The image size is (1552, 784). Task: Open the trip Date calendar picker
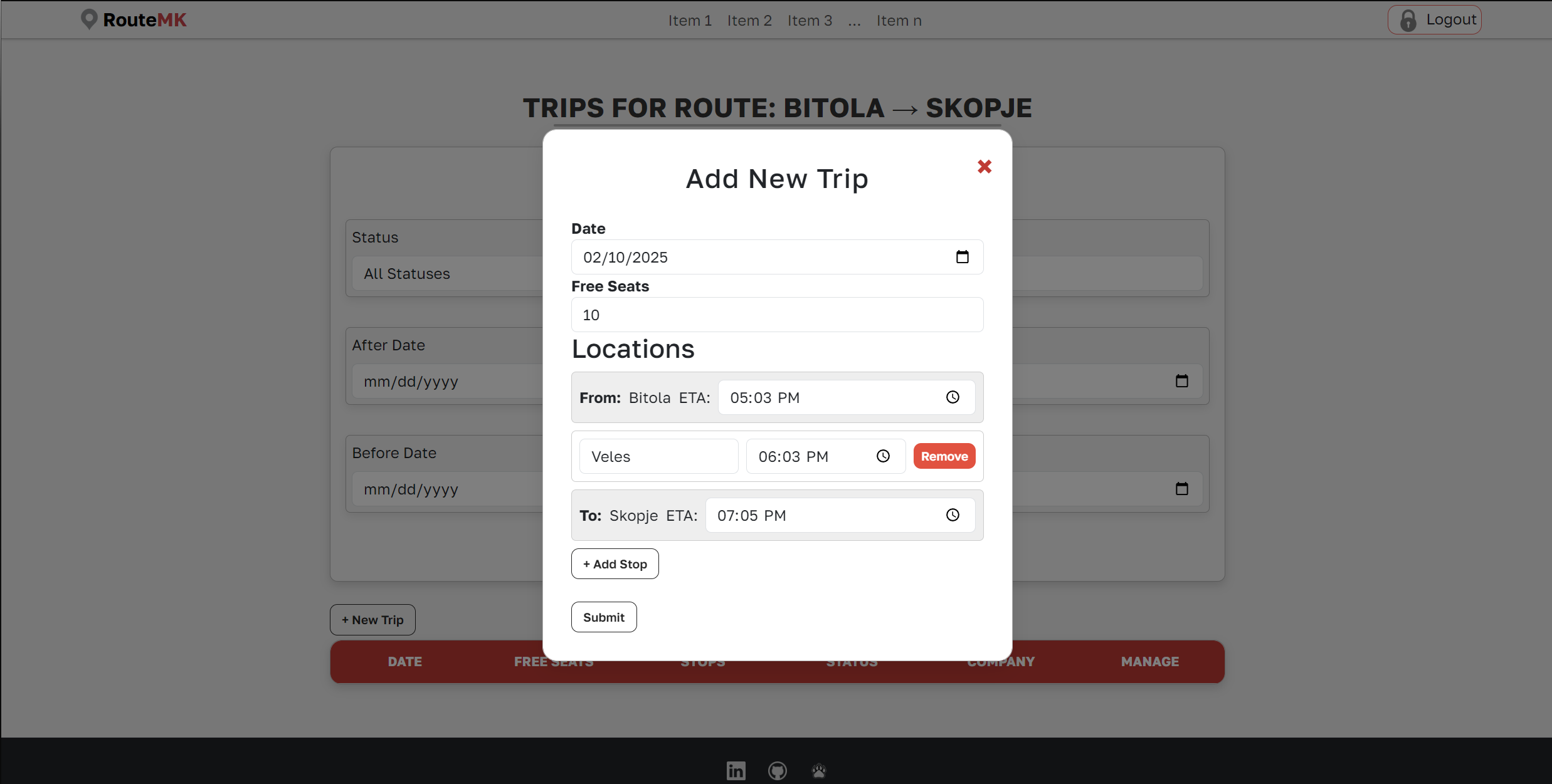coord(962,257)
